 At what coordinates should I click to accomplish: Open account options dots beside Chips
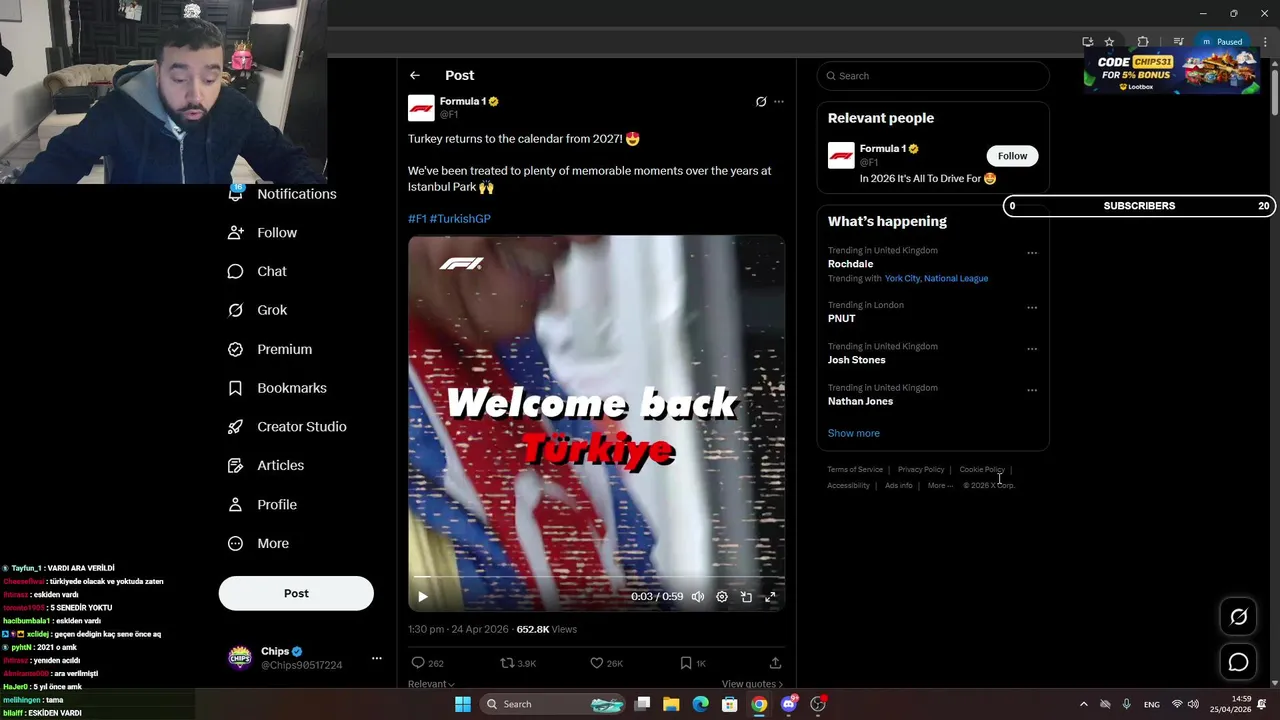(x=377, y=658)
